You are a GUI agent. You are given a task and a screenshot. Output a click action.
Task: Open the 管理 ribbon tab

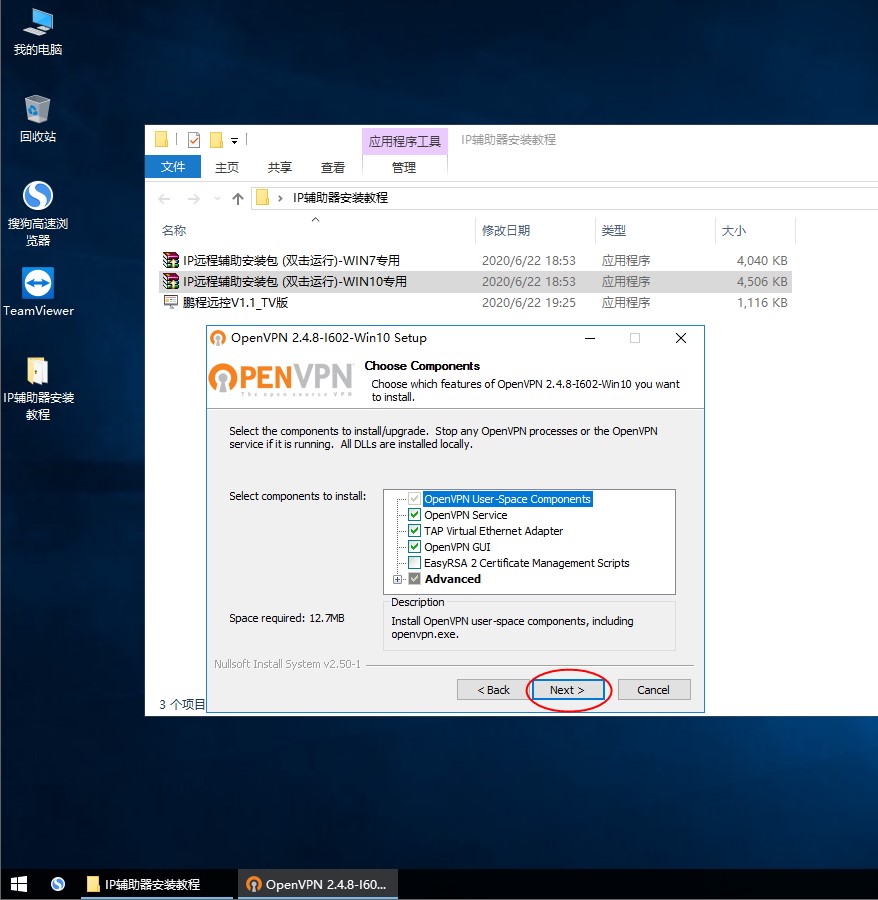pos(403,167)
